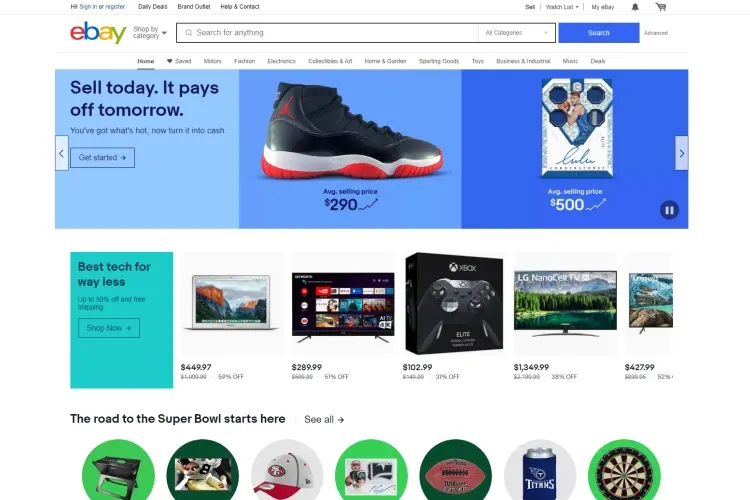Open the All Categories dropdown
Screen dimensions: 750x500
(x=517, y=33)
